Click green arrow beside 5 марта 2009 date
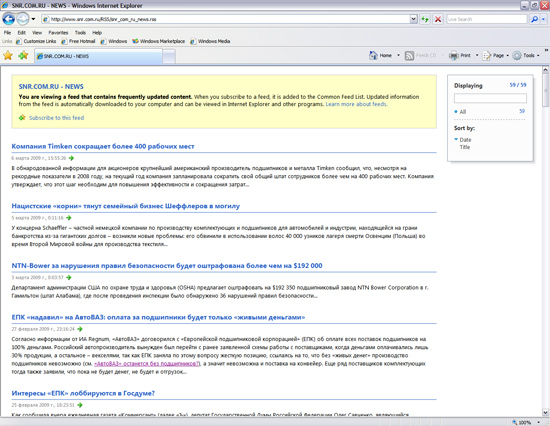The width and height of the screenshot is (550, 426). pyautogui.click(x=69, y=218)
